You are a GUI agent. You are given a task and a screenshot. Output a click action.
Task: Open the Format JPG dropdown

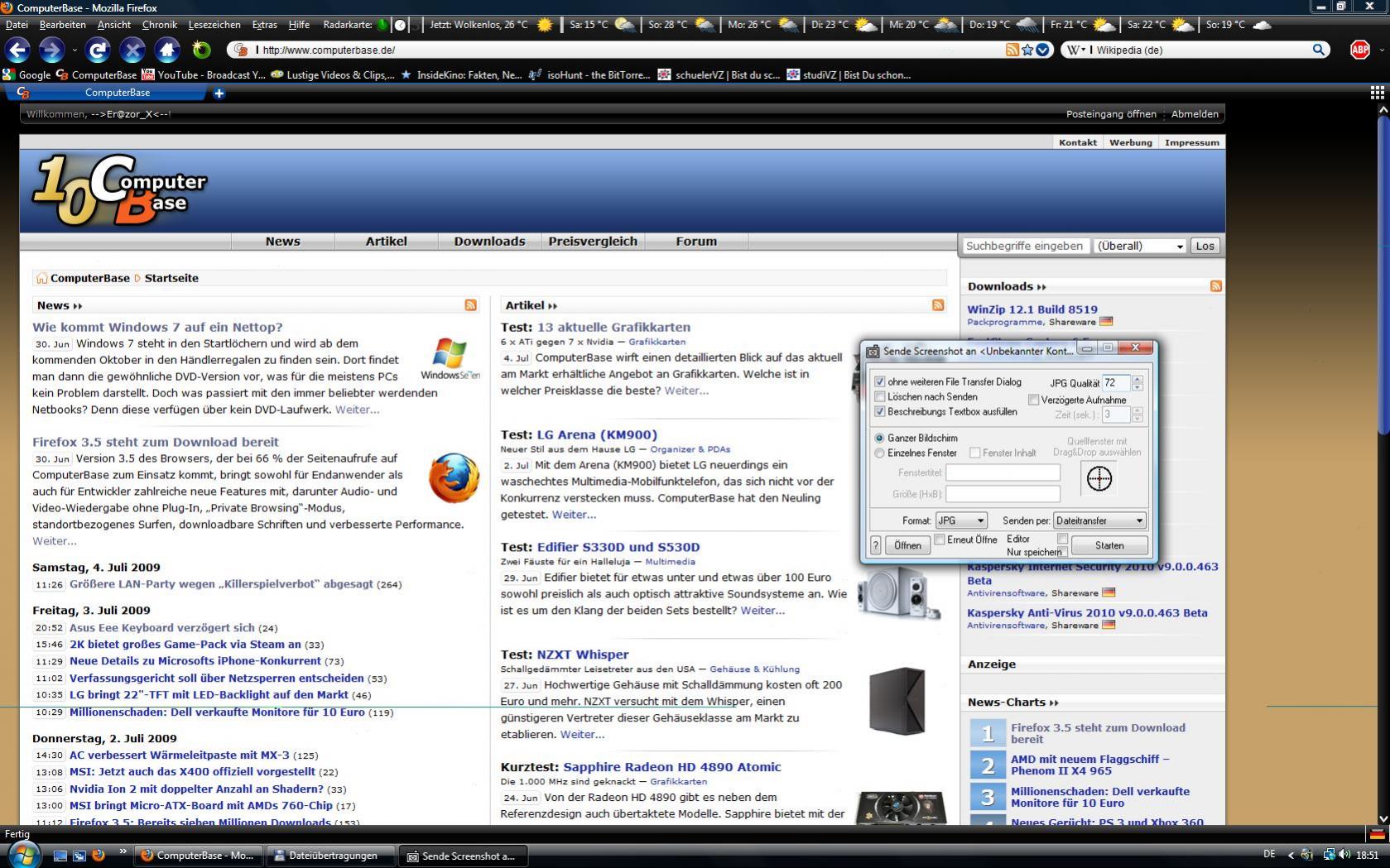tap(961, 520)
